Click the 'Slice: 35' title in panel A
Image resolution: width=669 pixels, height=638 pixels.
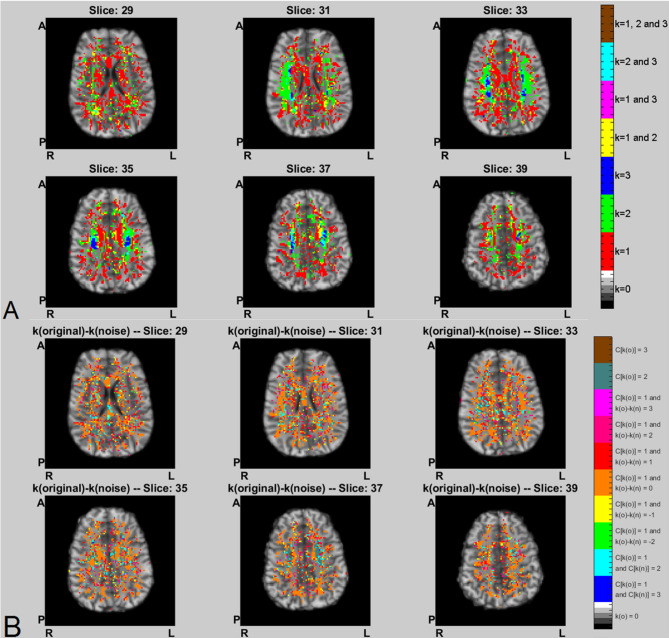(x=111, y=169)
